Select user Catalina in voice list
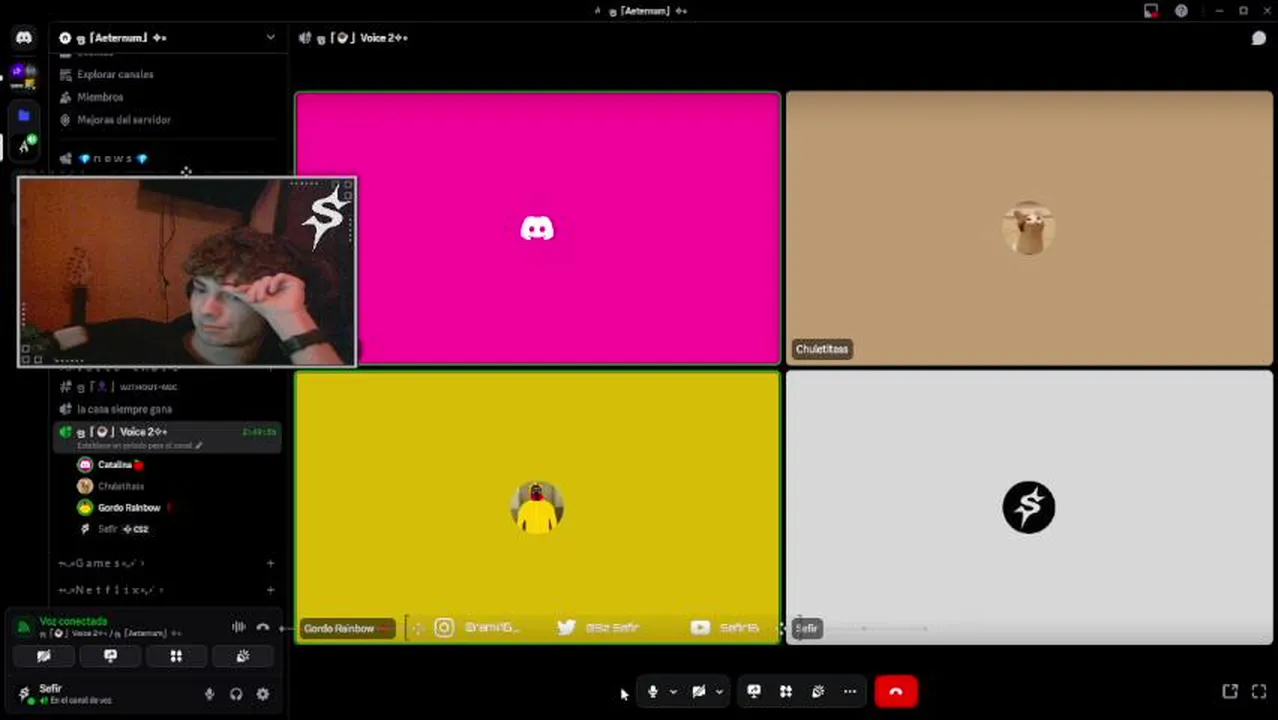The width and height of the screenshot is (1278, 720). click(115, 465)
